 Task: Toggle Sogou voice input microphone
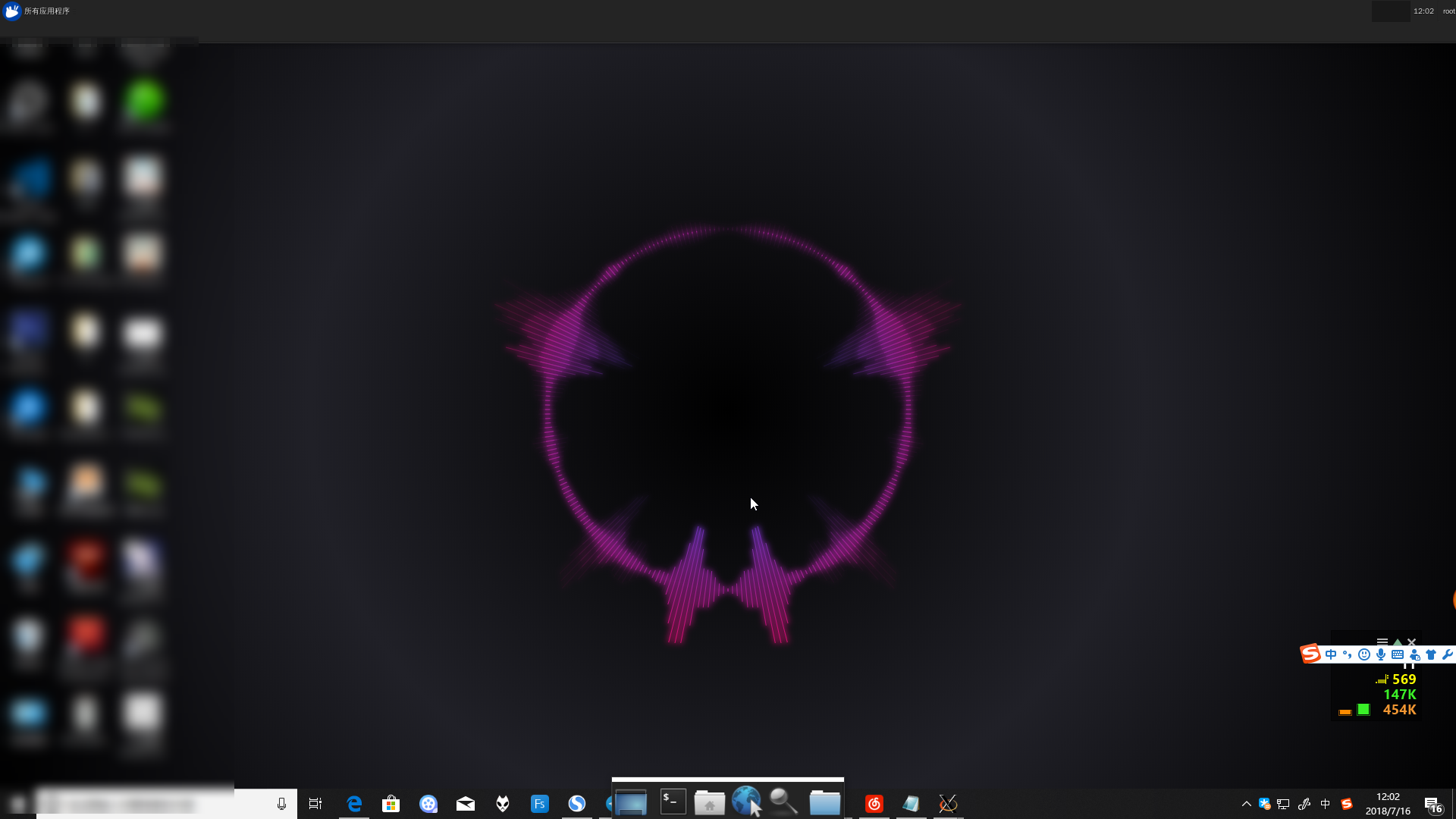(x=1381, y=654)
